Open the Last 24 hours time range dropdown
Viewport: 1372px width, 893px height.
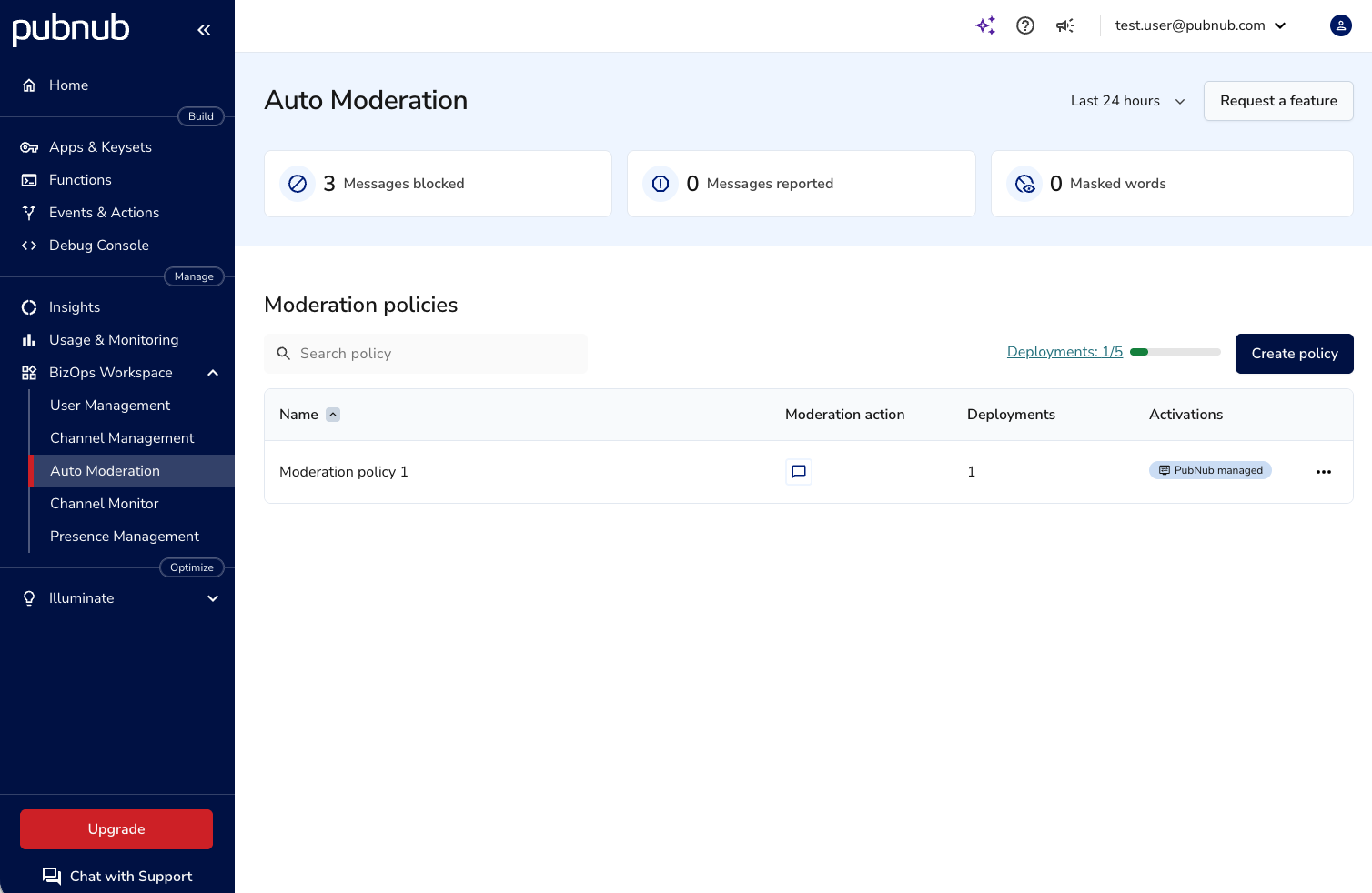tap(1128, 101)
